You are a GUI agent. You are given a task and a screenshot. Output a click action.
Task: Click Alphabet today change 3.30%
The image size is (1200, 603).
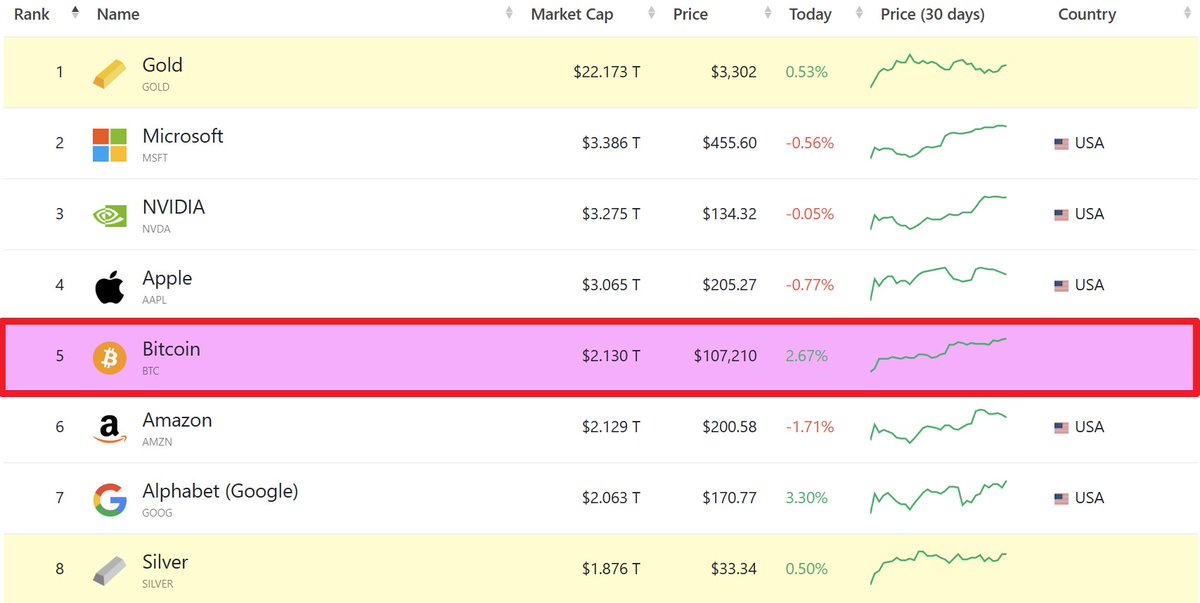coord(807,498)
